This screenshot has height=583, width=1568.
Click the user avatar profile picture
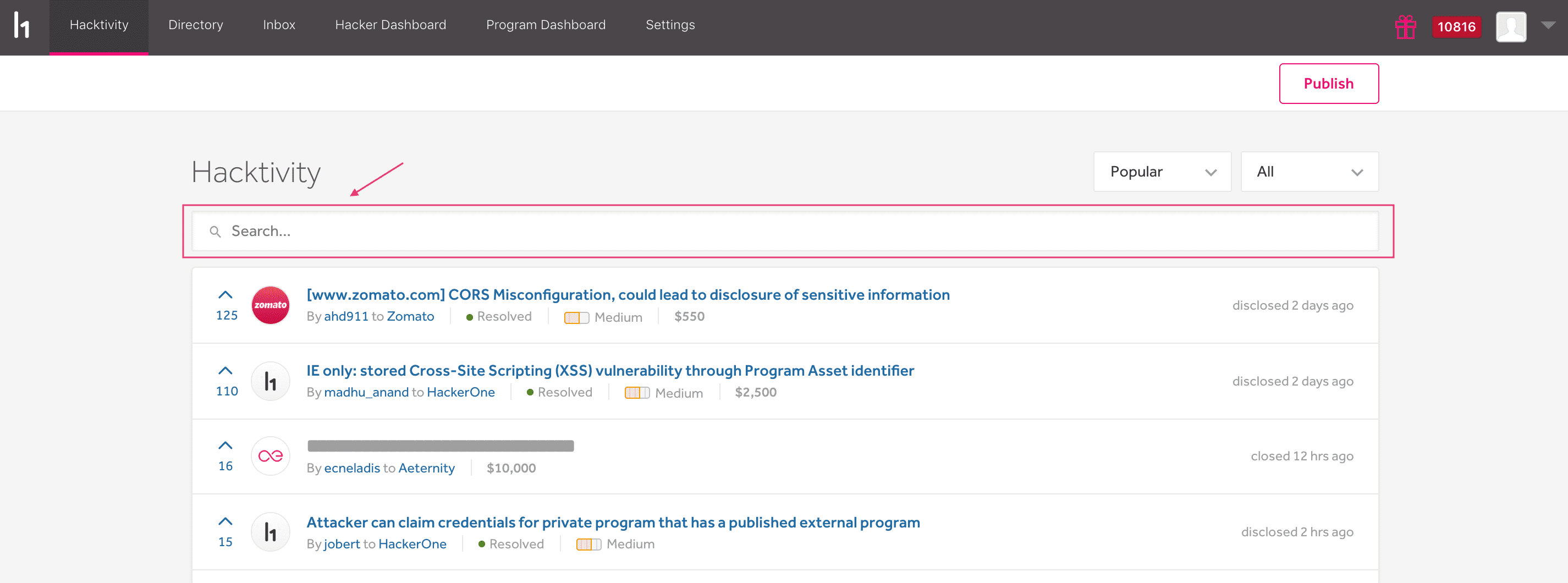(1510, 27)
